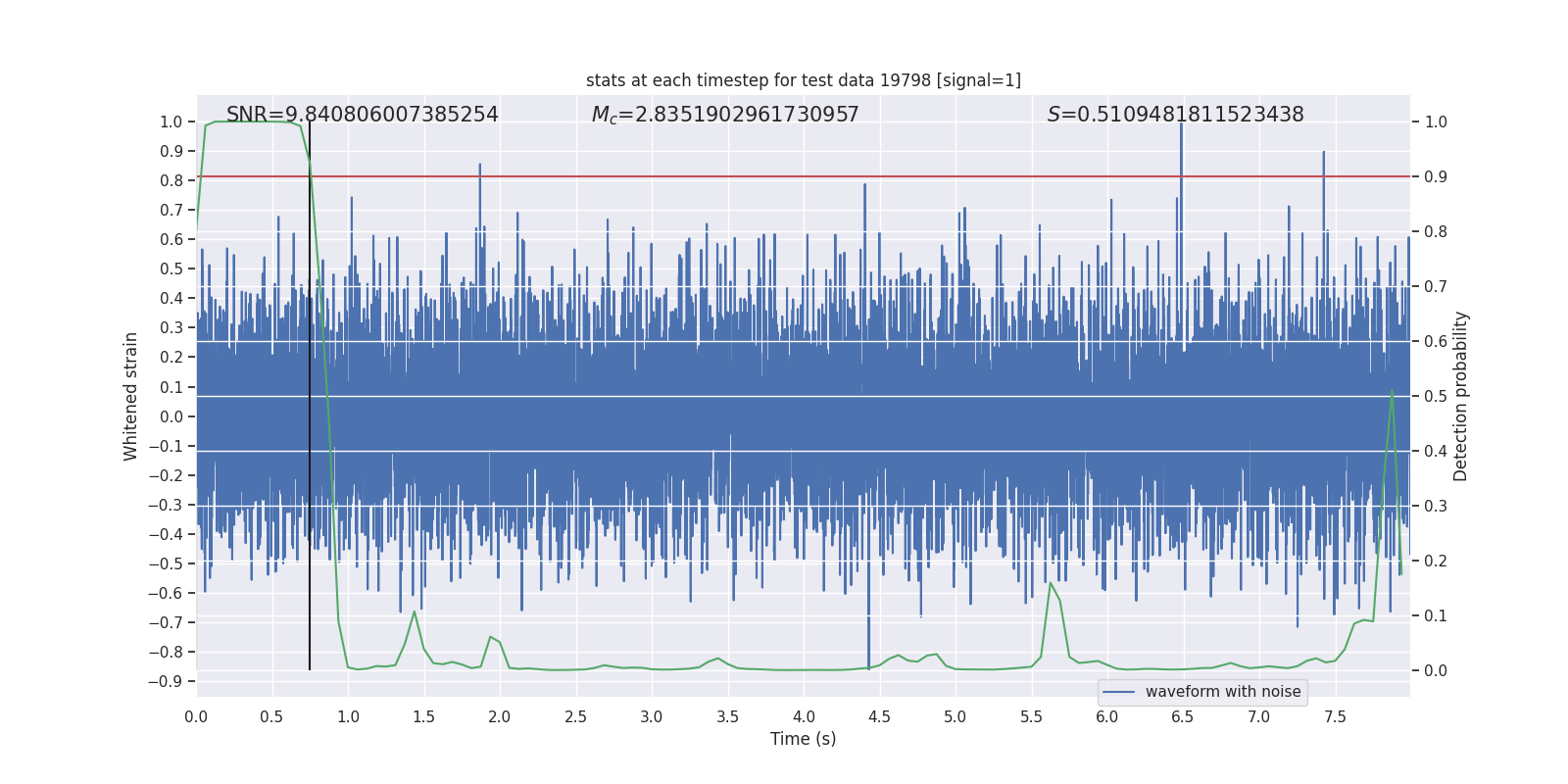Click the 'Time (s)' x-axis label
Screen dimensions: 1568x784
(x=803, y=739)
